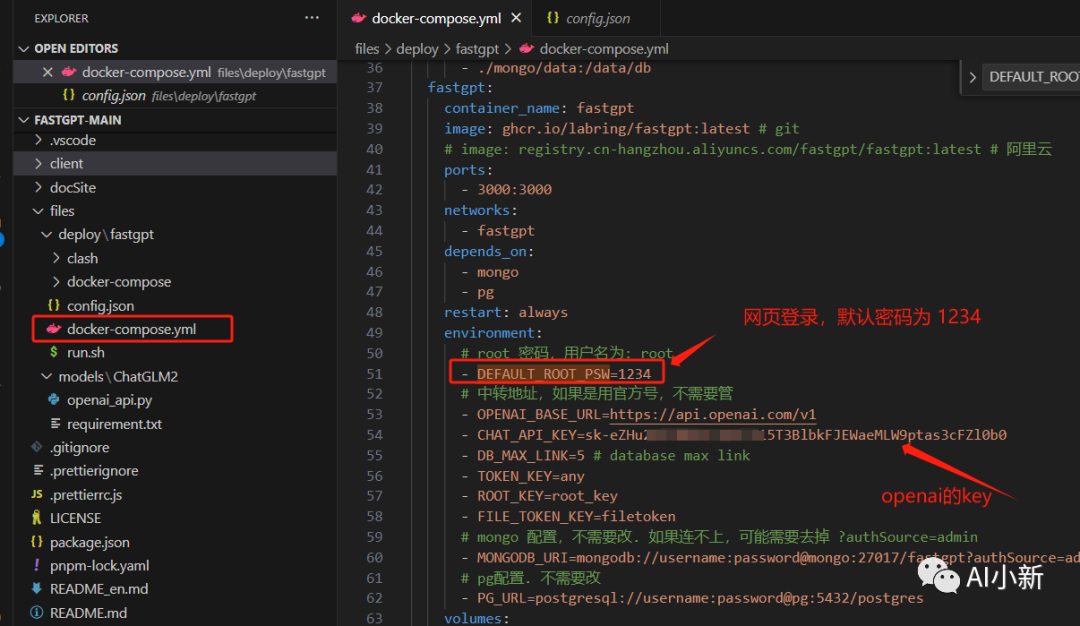Expand the docker-compose folder
The width and height of the screenshot is (1080, 626).
56,282
